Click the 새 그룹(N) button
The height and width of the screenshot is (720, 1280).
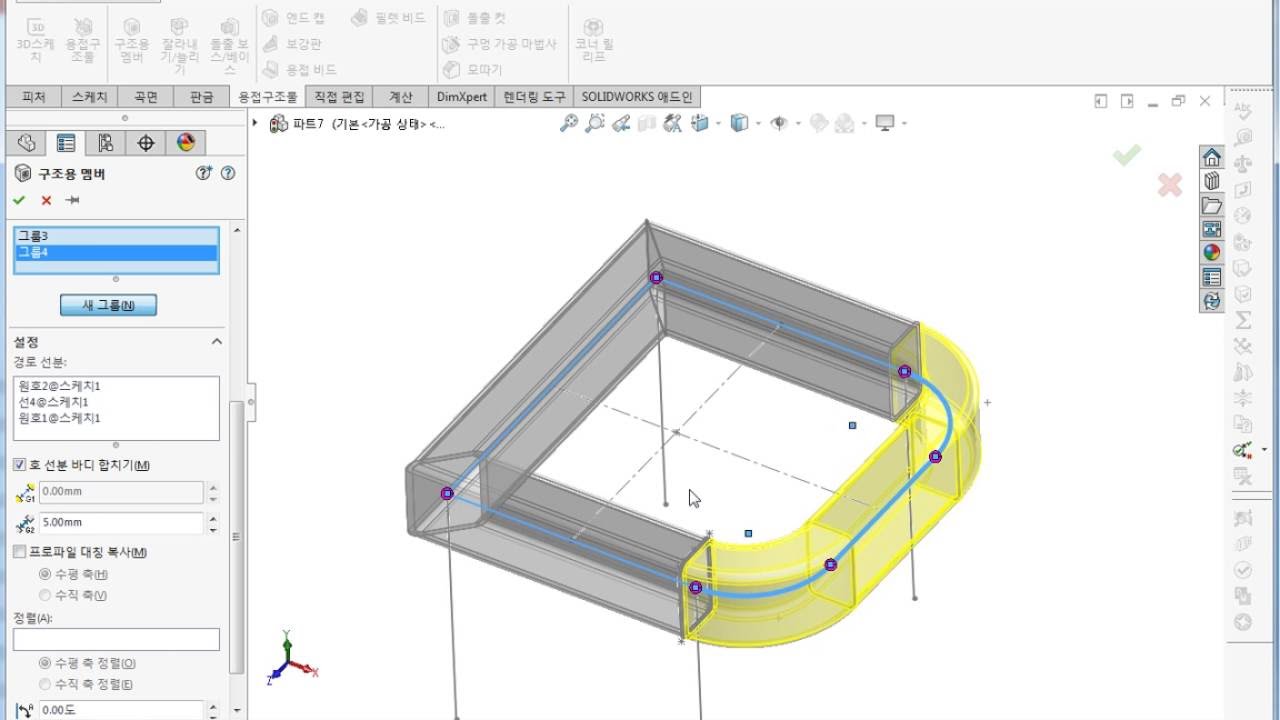click(x=108, y=305)
